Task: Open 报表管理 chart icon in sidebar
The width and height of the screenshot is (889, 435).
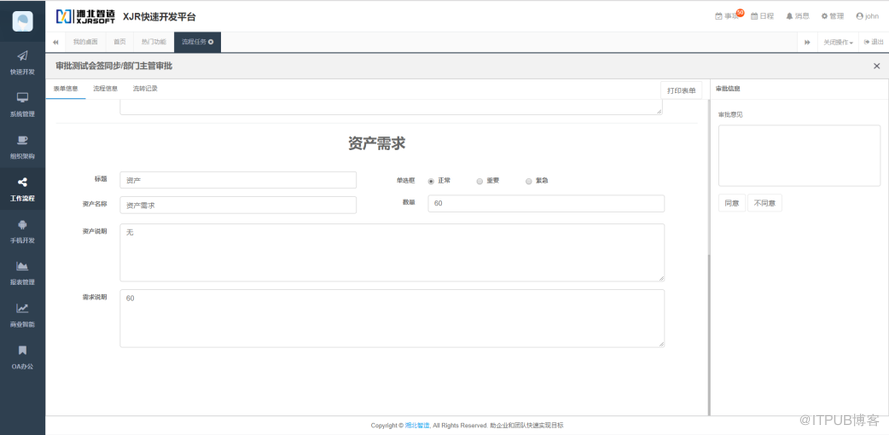Action: point(22,270)
